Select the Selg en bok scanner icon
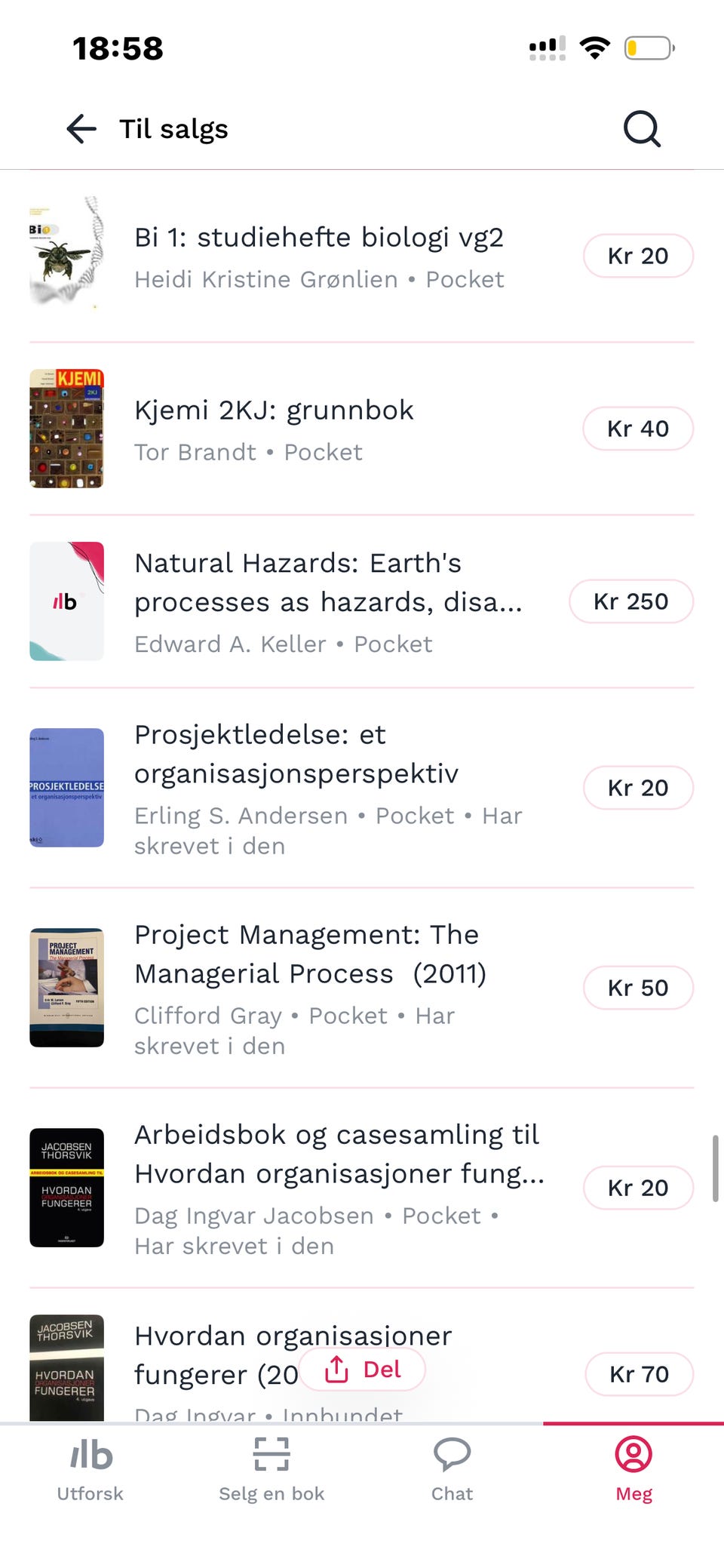The image size is (724, 1568). click(x=271, y=1454)
